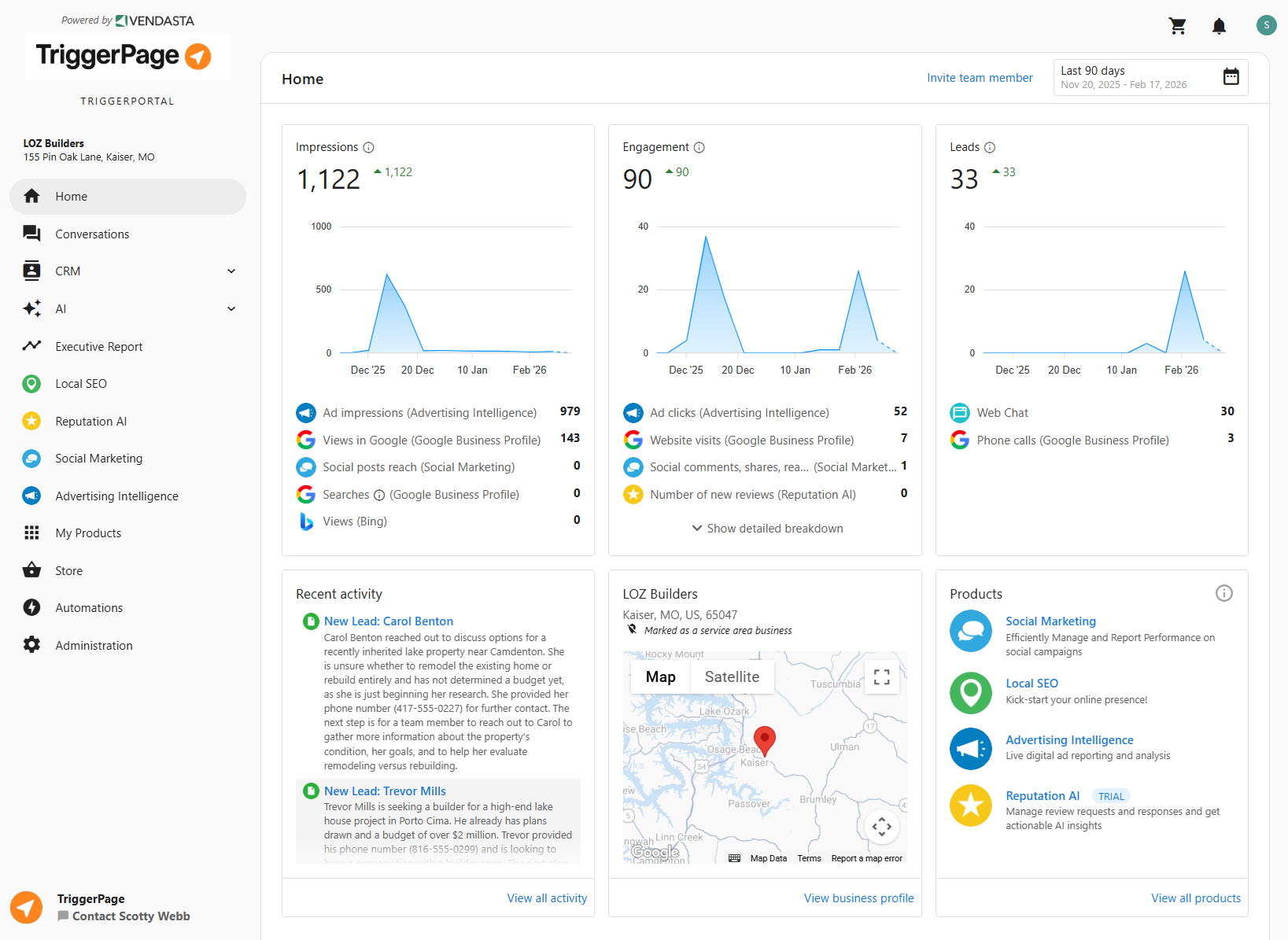Open Social Marketing product link
1288x940 pixels.
[1050, 621]
